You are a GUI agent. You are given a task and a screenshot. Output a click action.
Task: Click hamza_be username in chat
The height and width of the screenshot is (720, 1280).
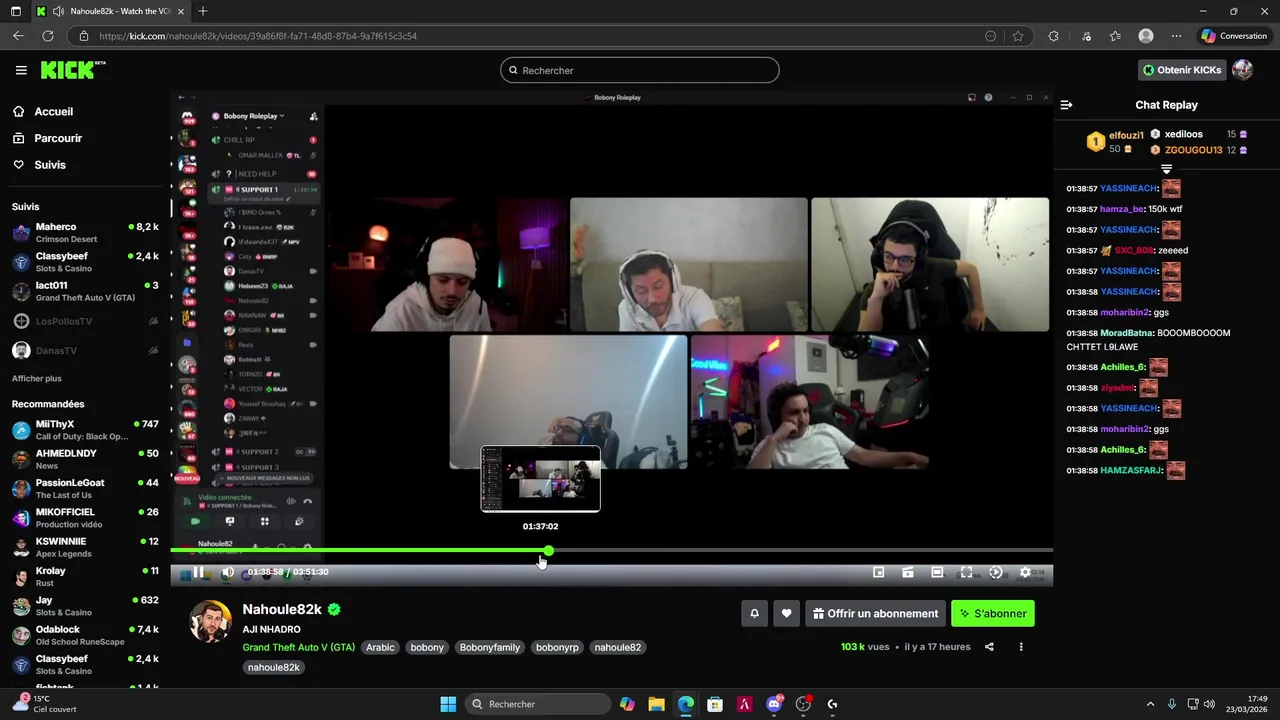coord(1122,209)
